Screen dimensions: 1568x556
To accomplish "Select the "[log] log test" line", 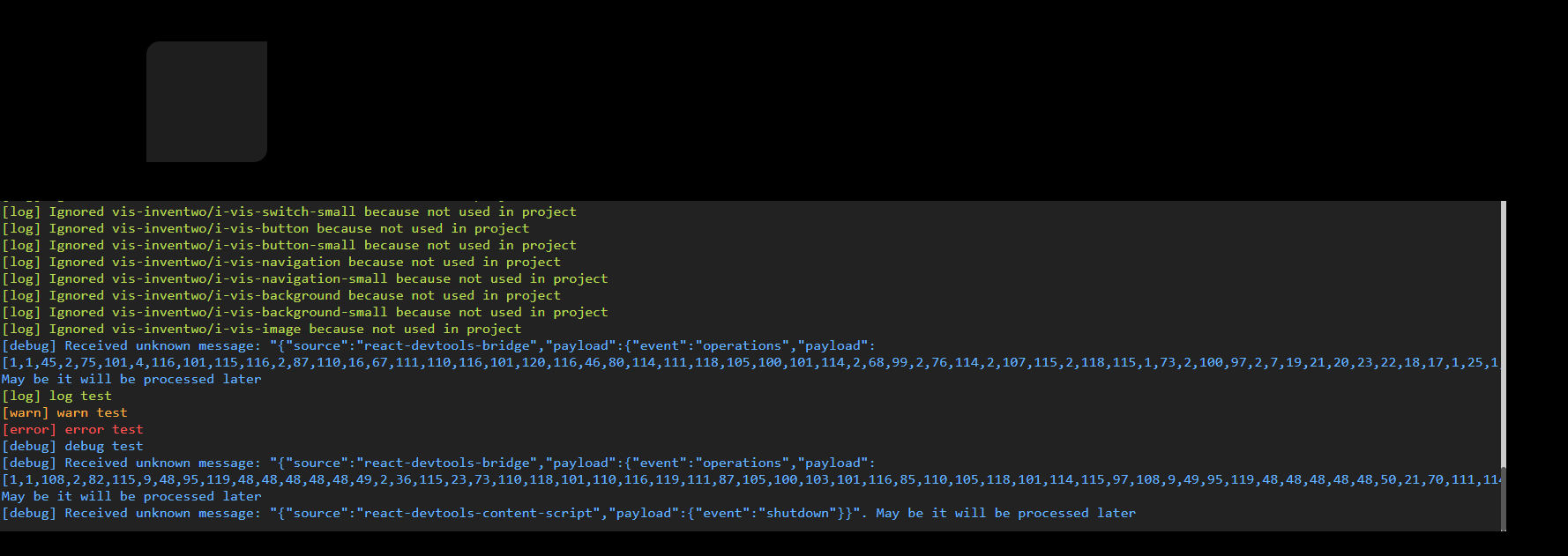I will pyautogui.click(x=57, y=397).
